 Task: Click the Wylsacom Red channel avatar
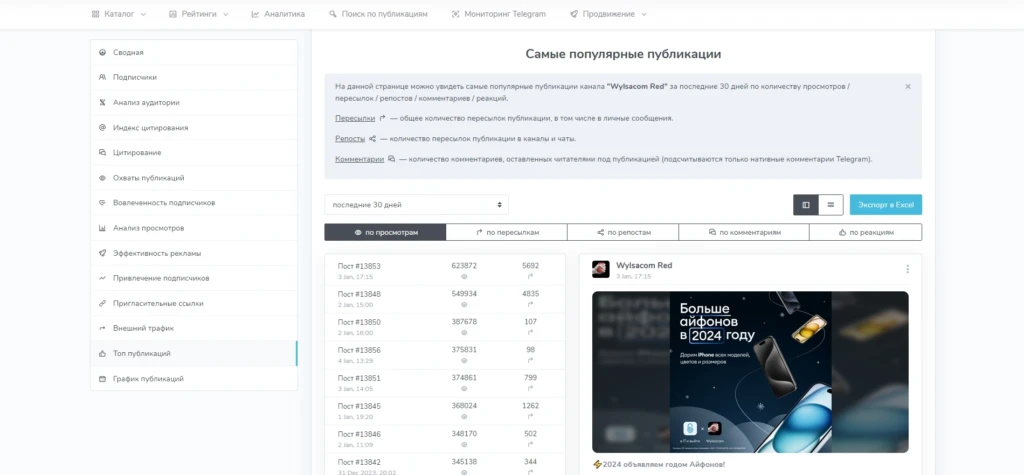point(601,269)
